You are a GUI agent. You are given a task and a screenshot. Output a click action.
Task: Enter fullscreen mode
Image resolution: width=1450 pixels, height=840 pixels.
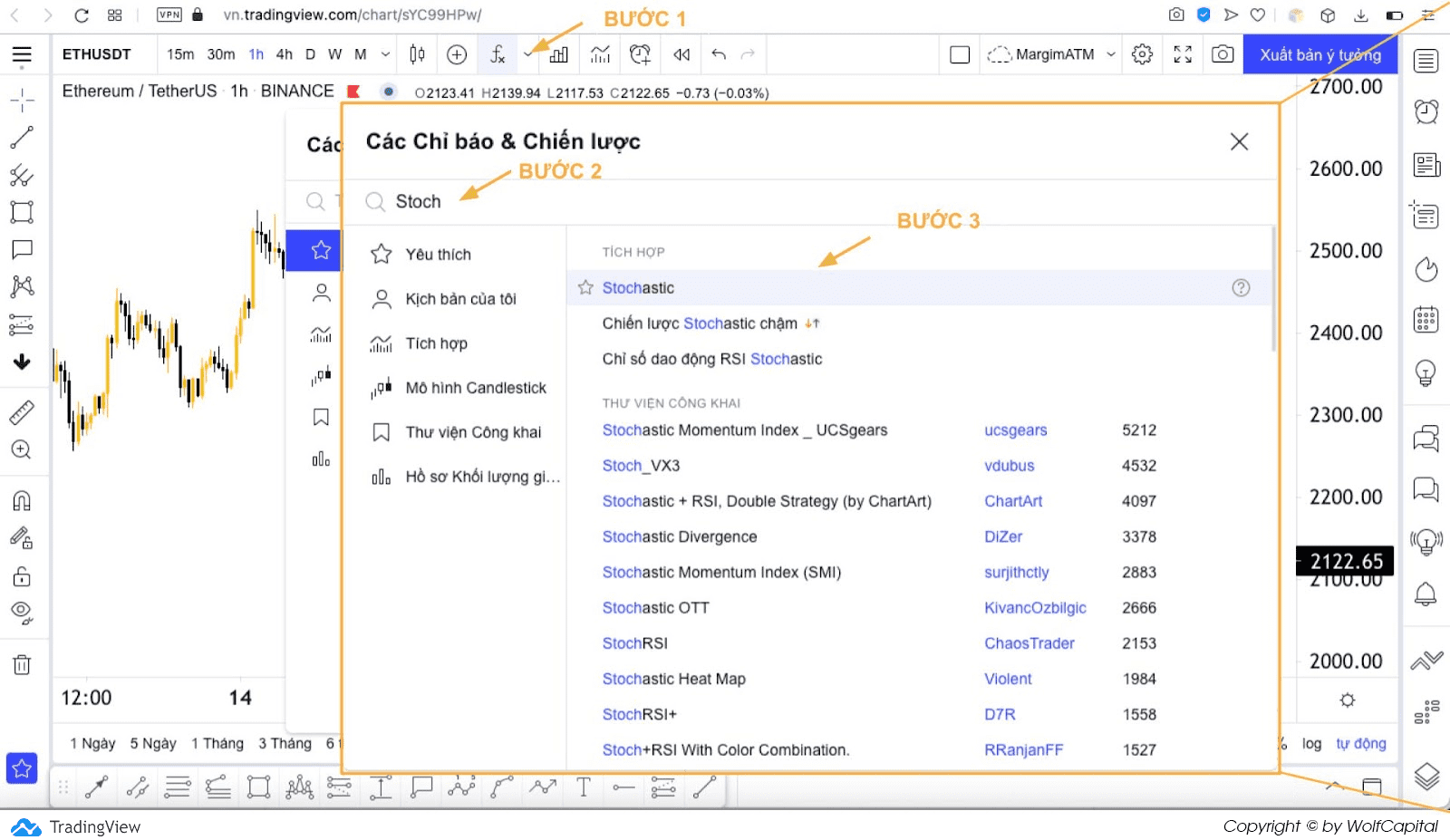[1183, 54]
